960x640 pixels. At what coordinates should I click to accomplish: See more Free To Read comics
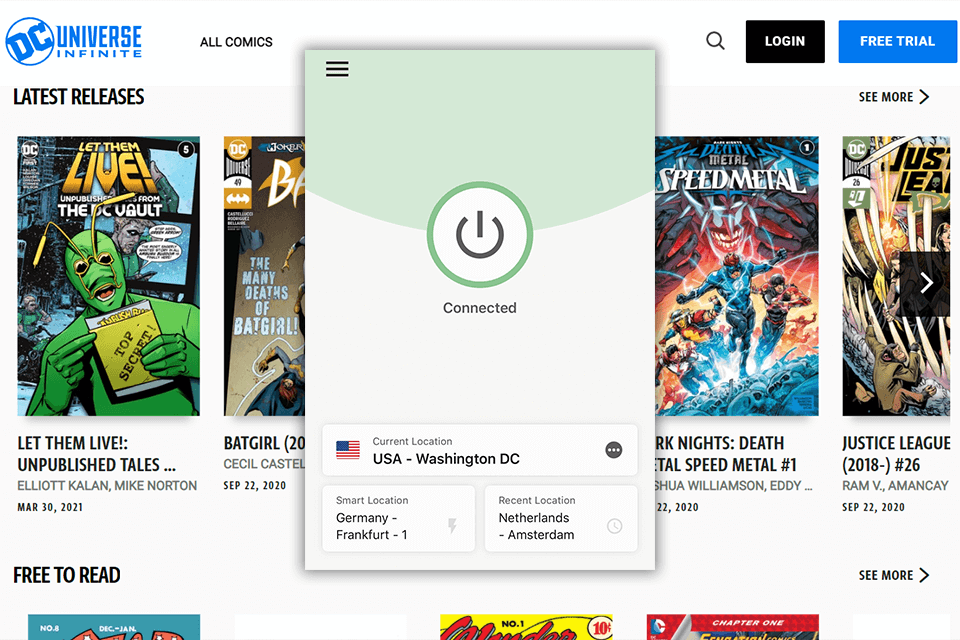coord(893,575)
